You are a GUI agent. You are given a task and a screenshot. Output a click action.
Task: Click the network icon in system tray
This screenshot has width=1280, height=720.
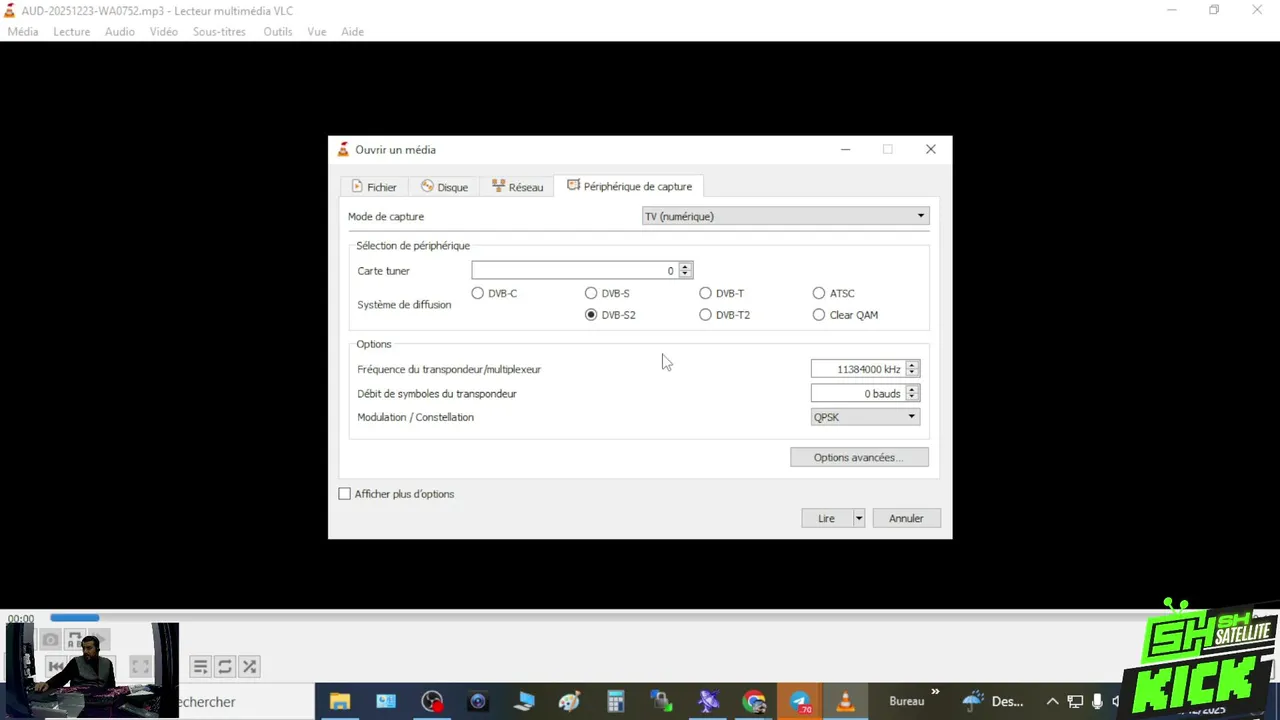pyautogui.click(x=1075, y=702)
